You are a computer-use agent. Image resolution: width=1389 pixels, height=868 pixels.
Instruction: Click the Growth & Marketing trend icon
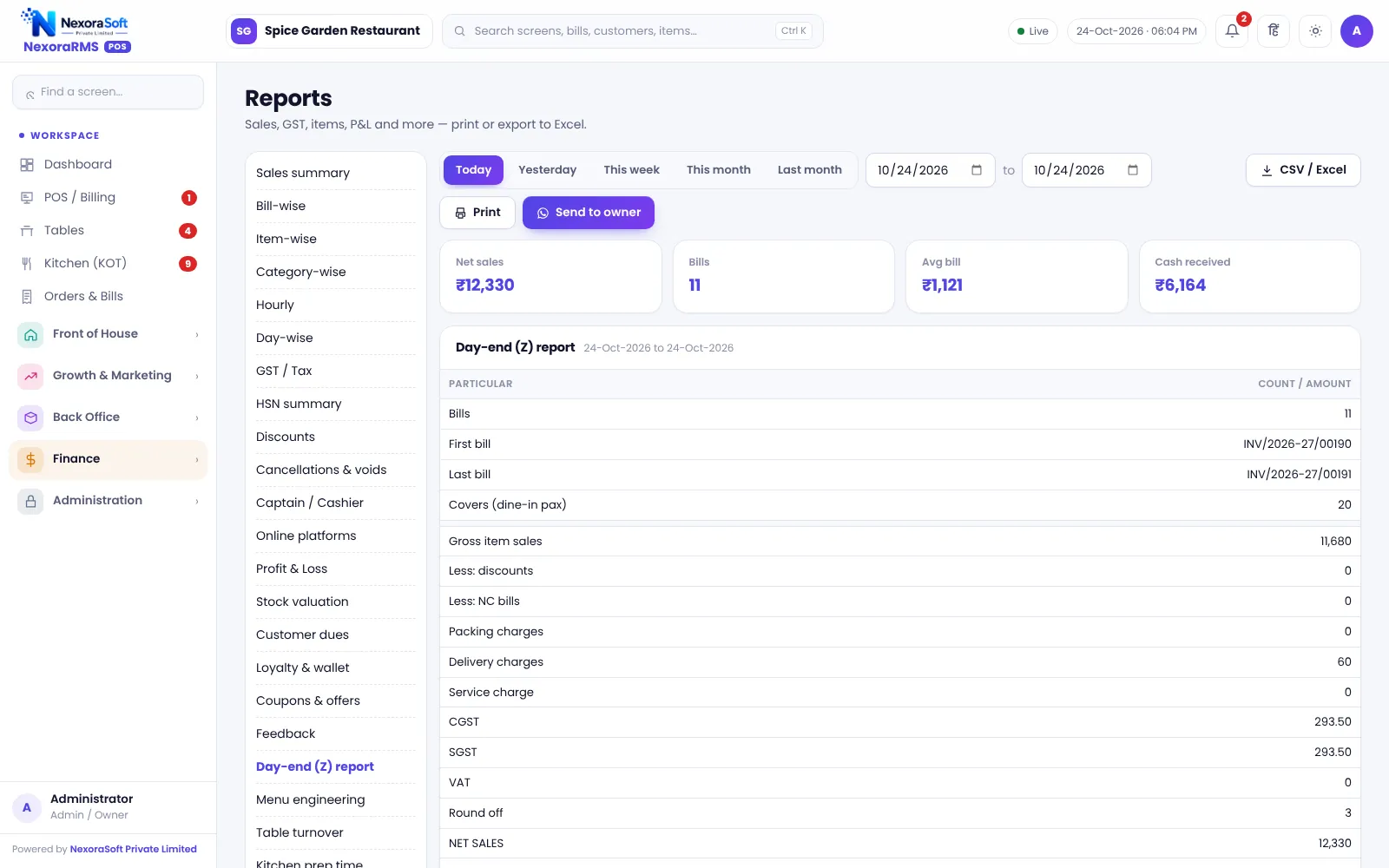[x=30, y=376]
